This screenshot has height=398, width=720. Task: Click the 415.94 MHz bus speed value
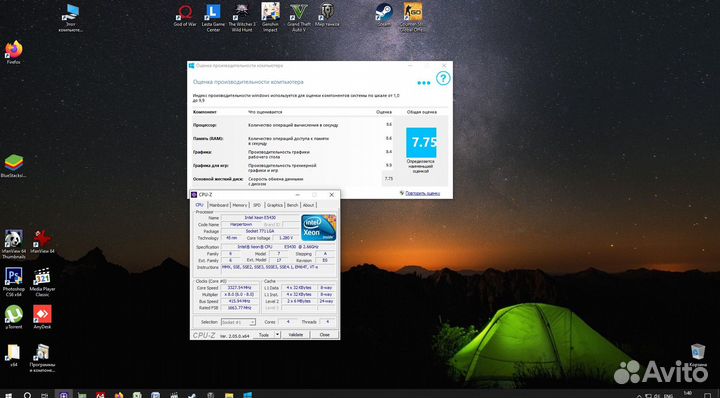[x=239, y=301]
